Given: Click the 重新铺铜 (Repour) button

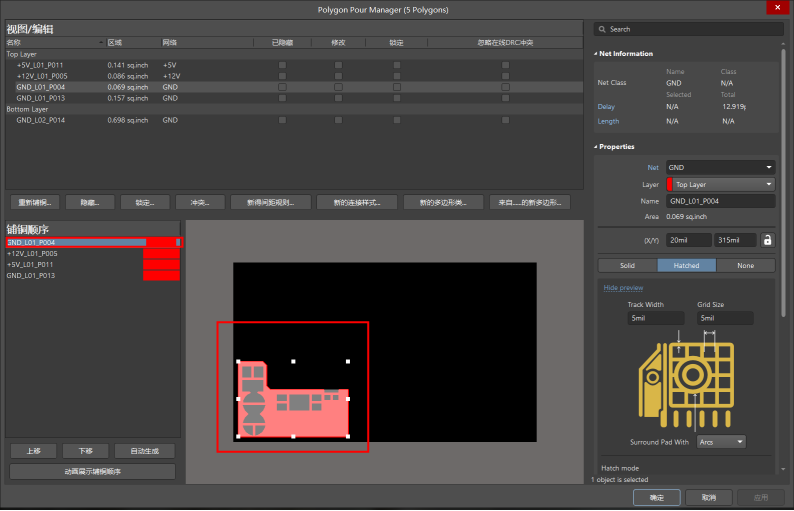Looking at the screenshot, I should tap(35, 202).
